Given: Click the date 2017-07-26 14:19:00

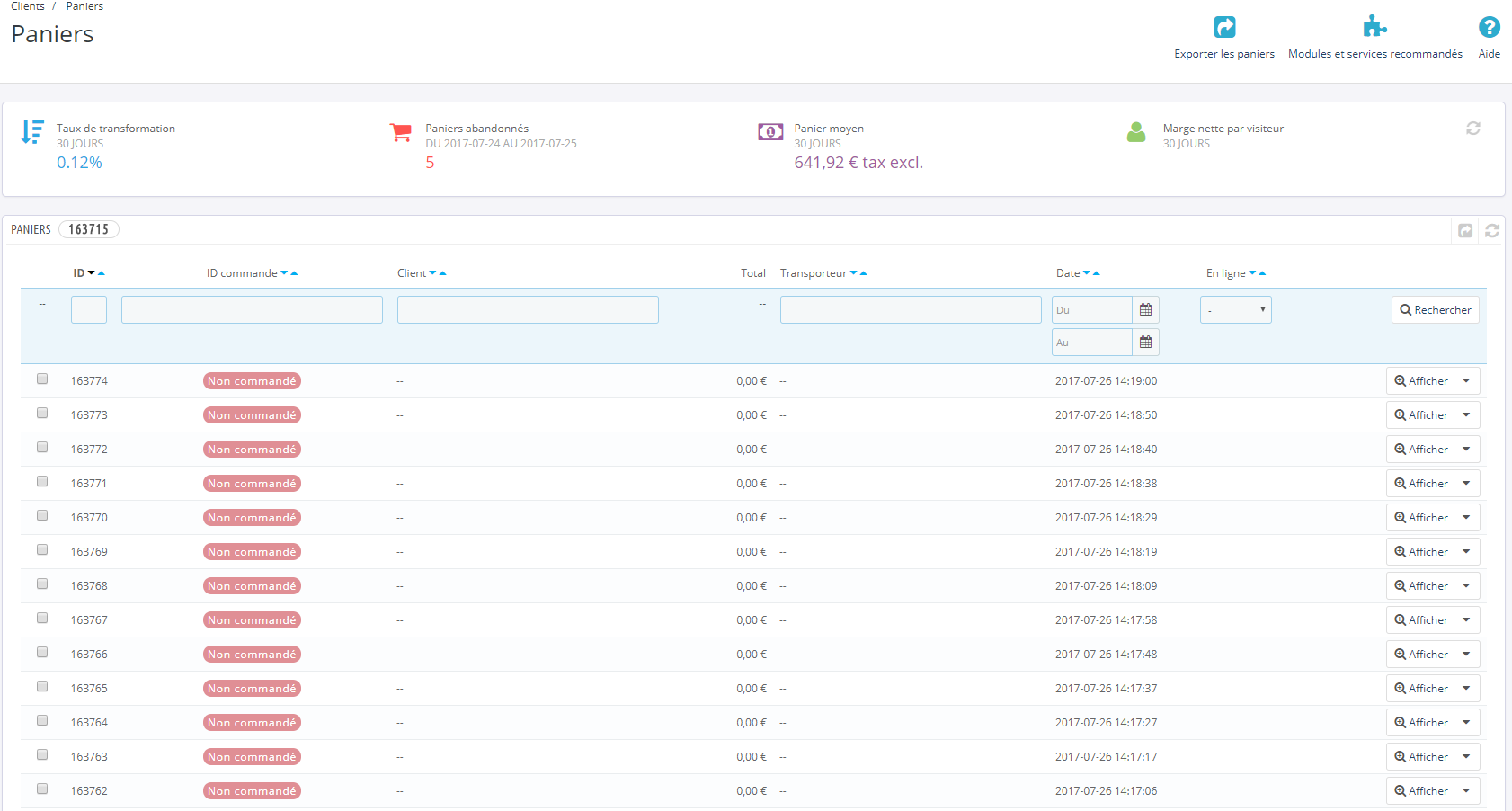Looking at the screenshot, I should [x=1106, y=381].
